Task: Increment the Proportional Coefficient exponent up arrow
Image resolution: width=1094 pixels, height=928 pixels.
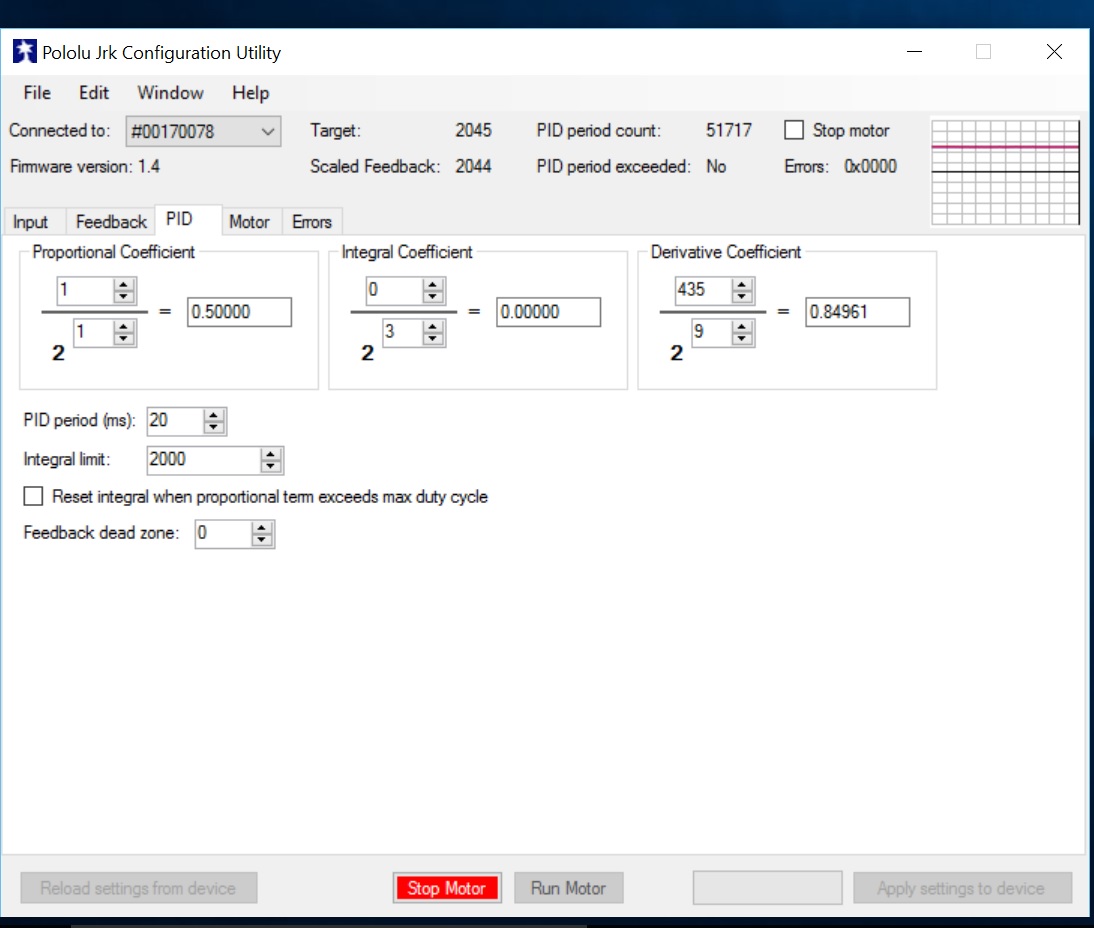Action: point(123,327)
